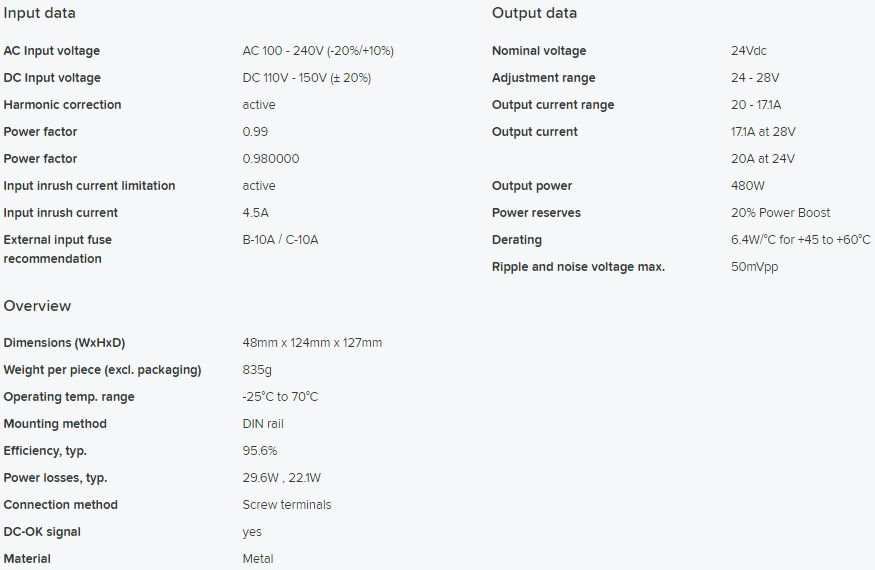Click the B-10A / C-10A fuse value
The height and width of the screenshot is (570, 875).
point(280,240)
